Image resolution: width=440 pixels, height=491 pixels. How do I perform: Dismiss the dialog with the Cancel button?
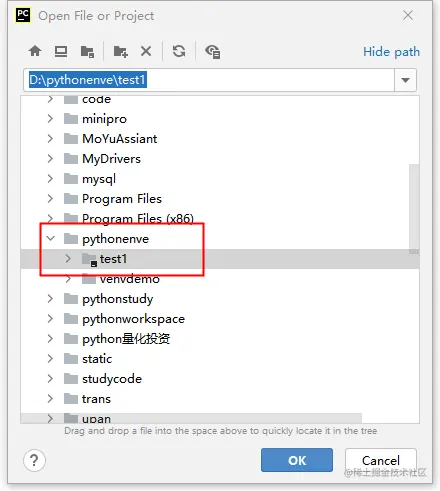coord(381,460)
